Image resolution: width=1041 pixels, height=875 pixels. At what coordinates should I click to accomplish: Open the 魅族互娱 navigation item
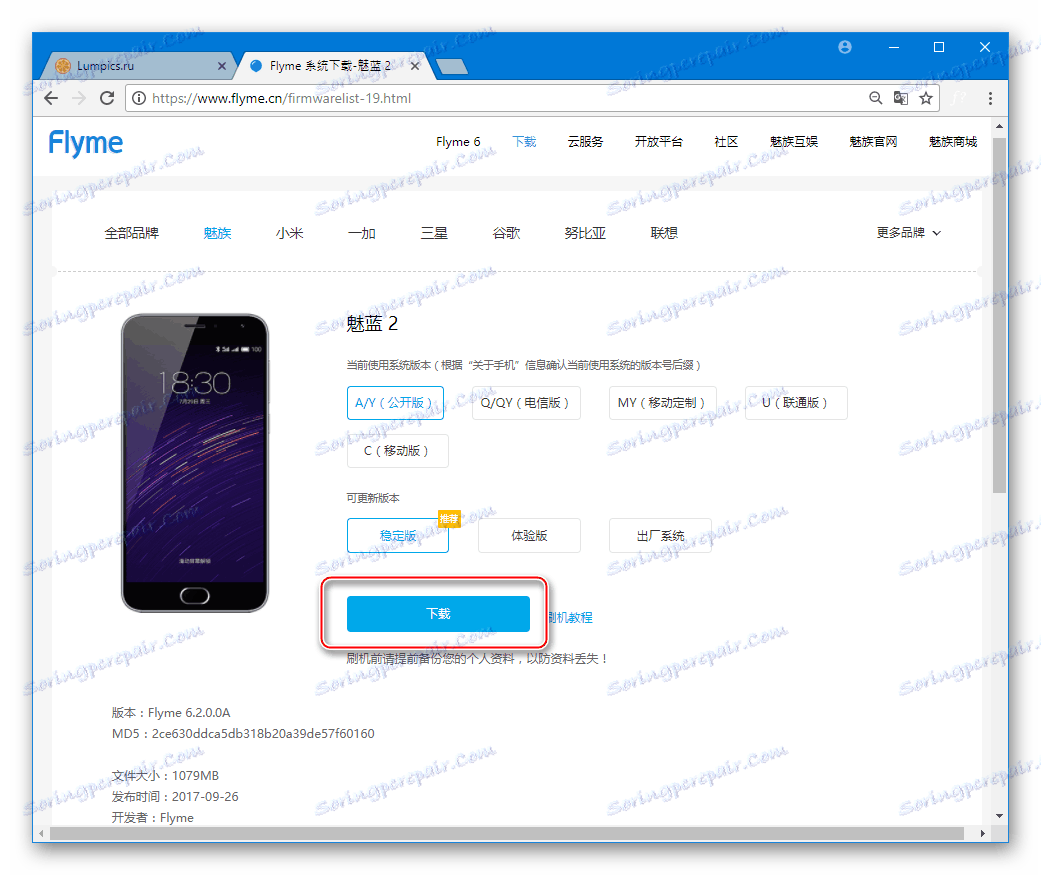(x=793, y=141)
